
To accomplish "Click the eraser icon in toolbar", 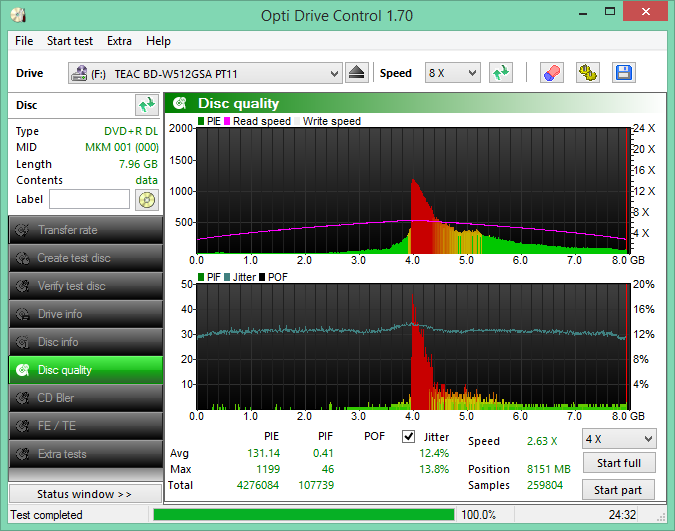I will tap(551, 73).
